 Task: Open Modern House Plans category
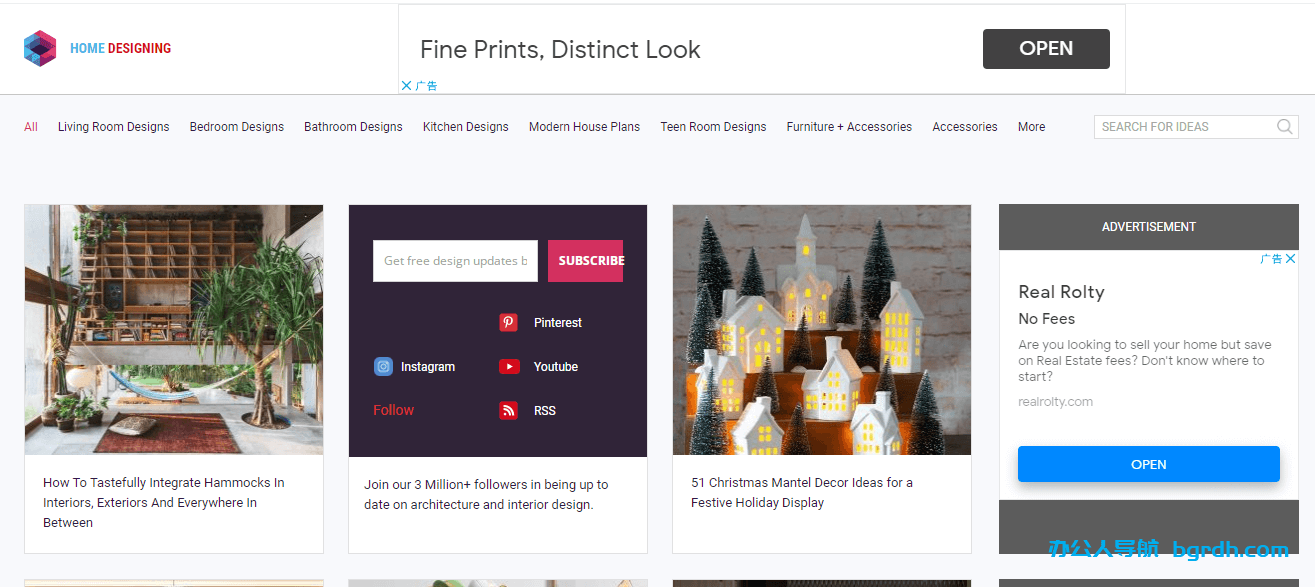[584, 127]
